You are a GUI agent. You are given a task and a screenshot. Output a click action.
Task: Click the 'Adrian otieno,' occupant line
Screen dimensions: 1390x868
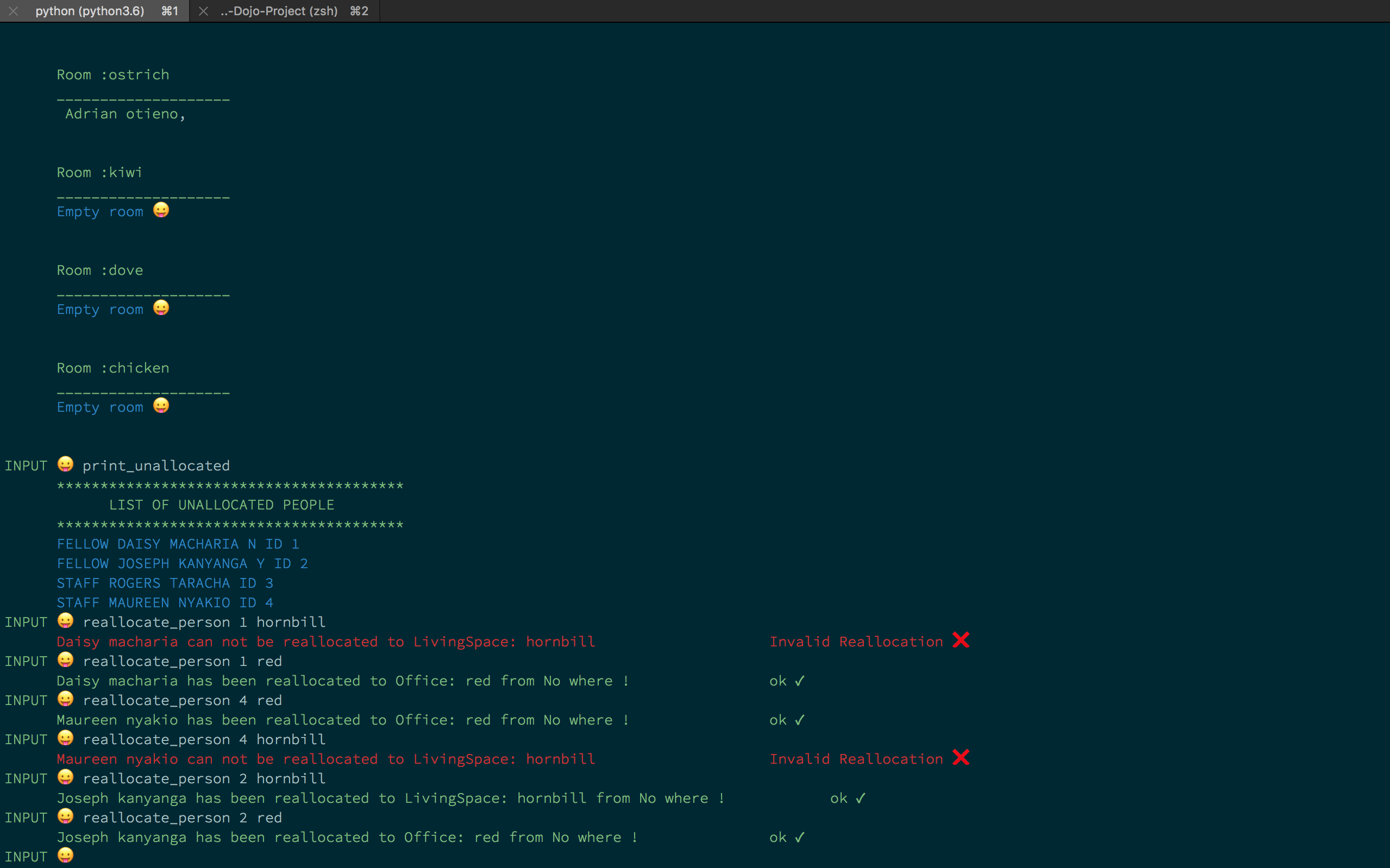coord(125,114)
